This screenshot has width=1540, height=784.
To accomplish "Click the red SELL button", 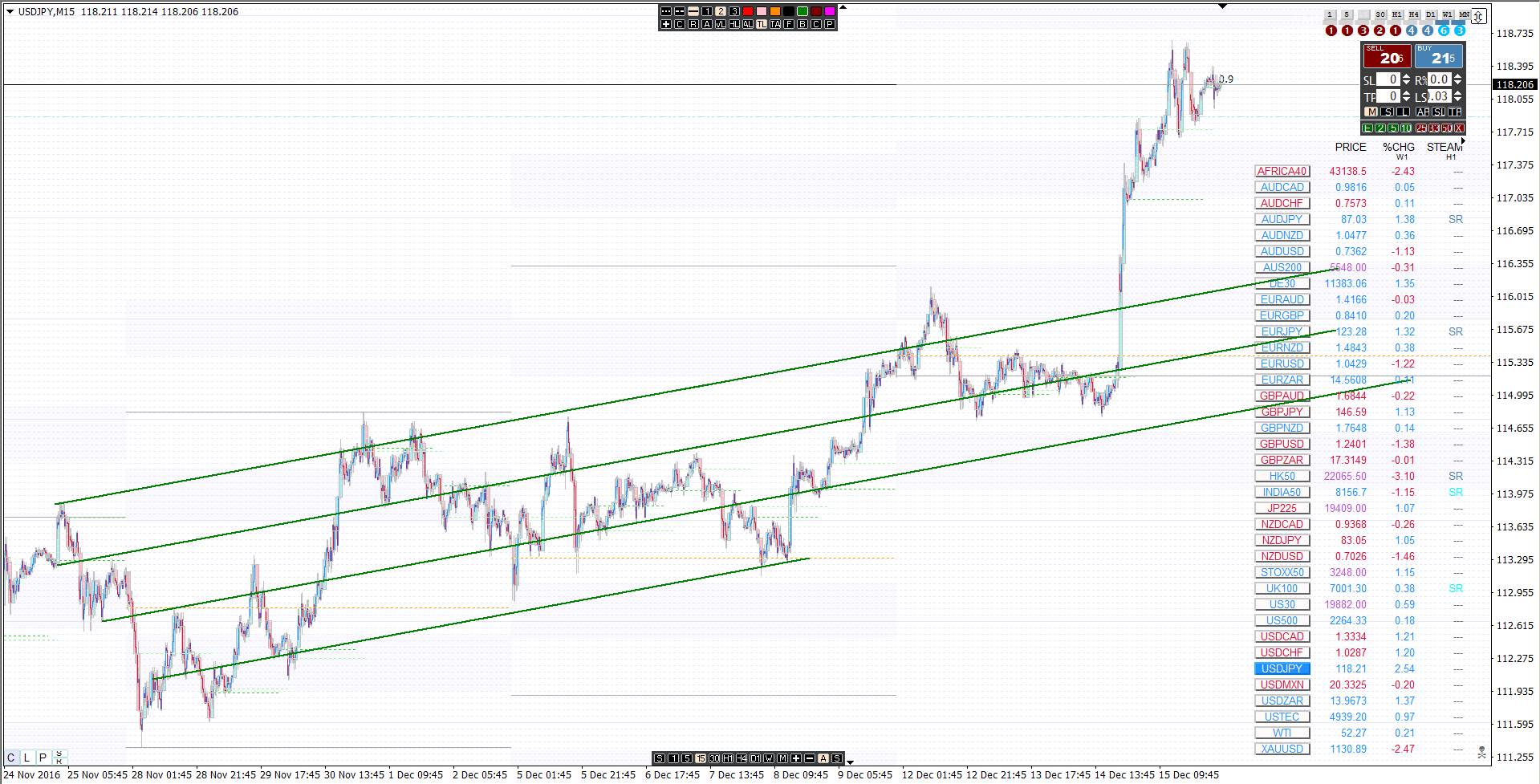I will pos(1387,56).
